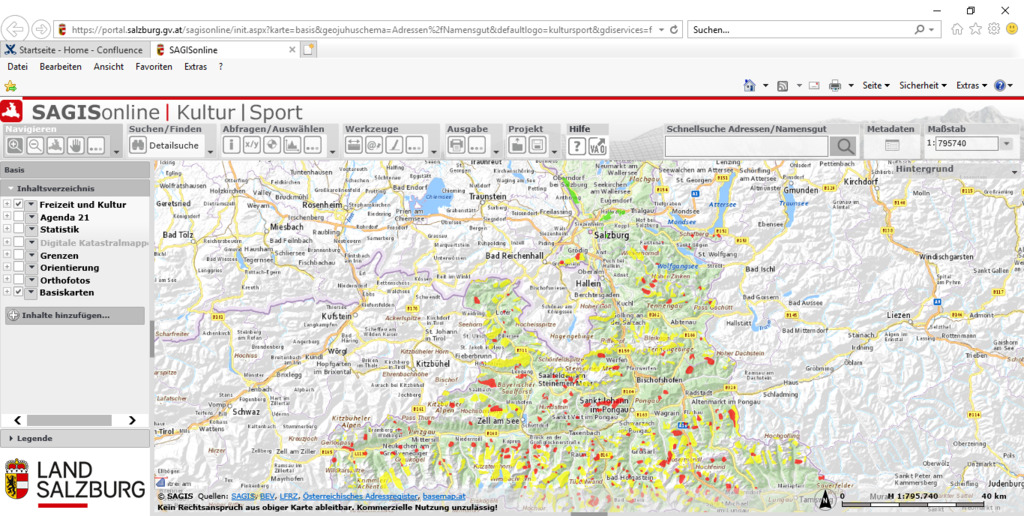
Task: Click the VAO route planner icon
Action: (598, 146)
